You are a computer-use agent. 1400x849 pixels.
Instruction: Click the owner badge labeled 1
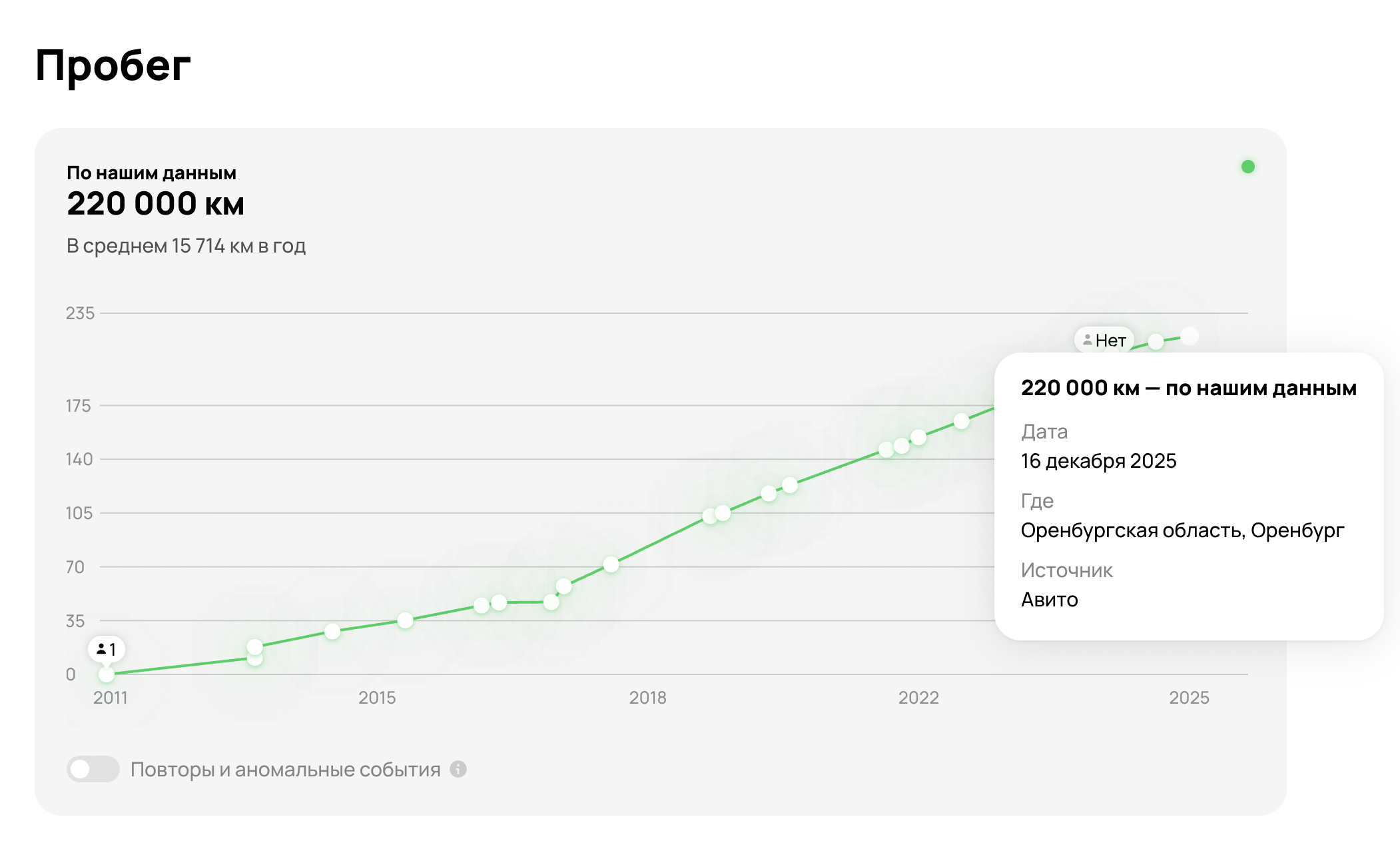coord(107,648)
